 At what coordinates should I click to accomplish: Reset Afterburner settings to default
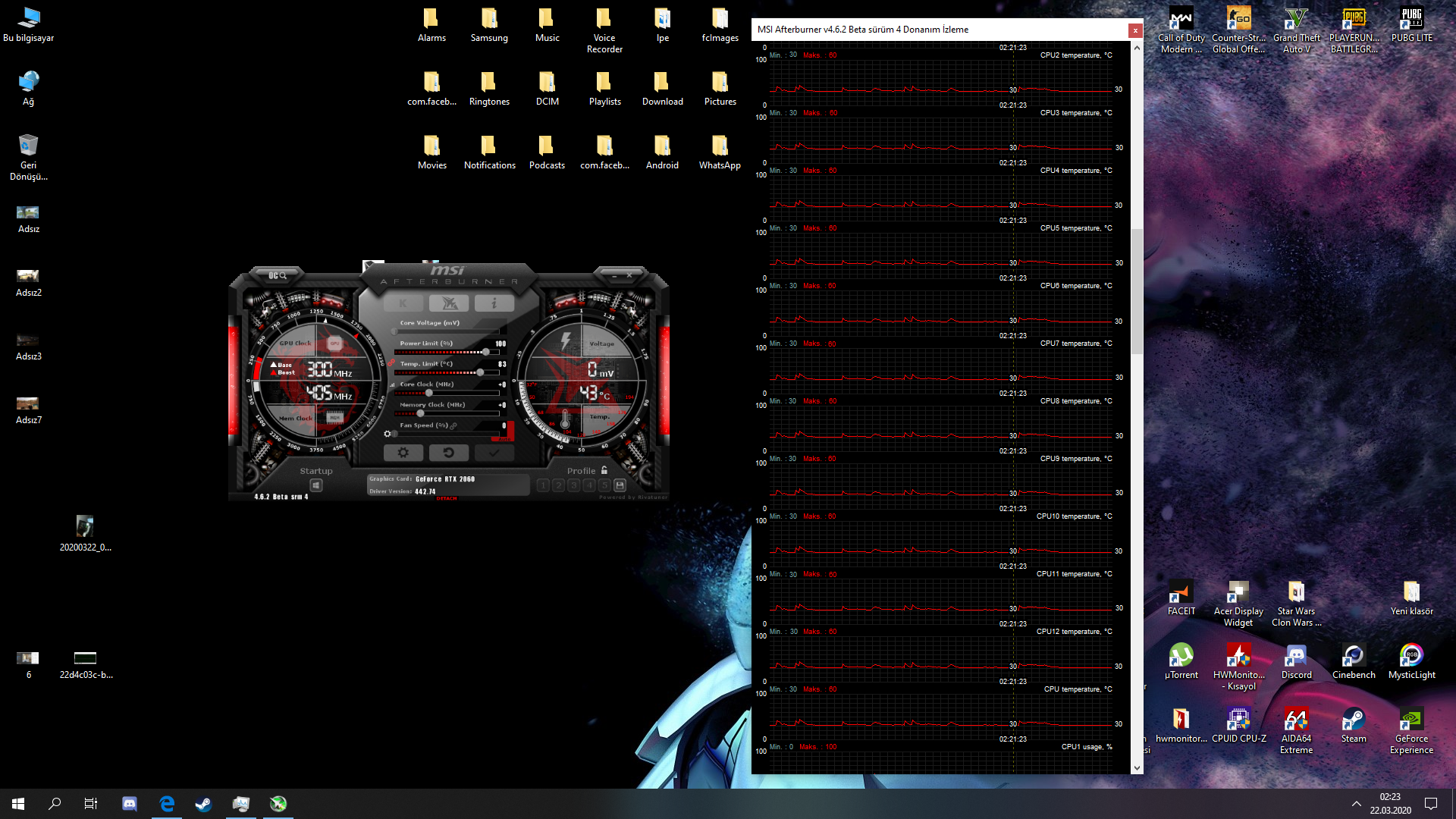click(449, 453)
